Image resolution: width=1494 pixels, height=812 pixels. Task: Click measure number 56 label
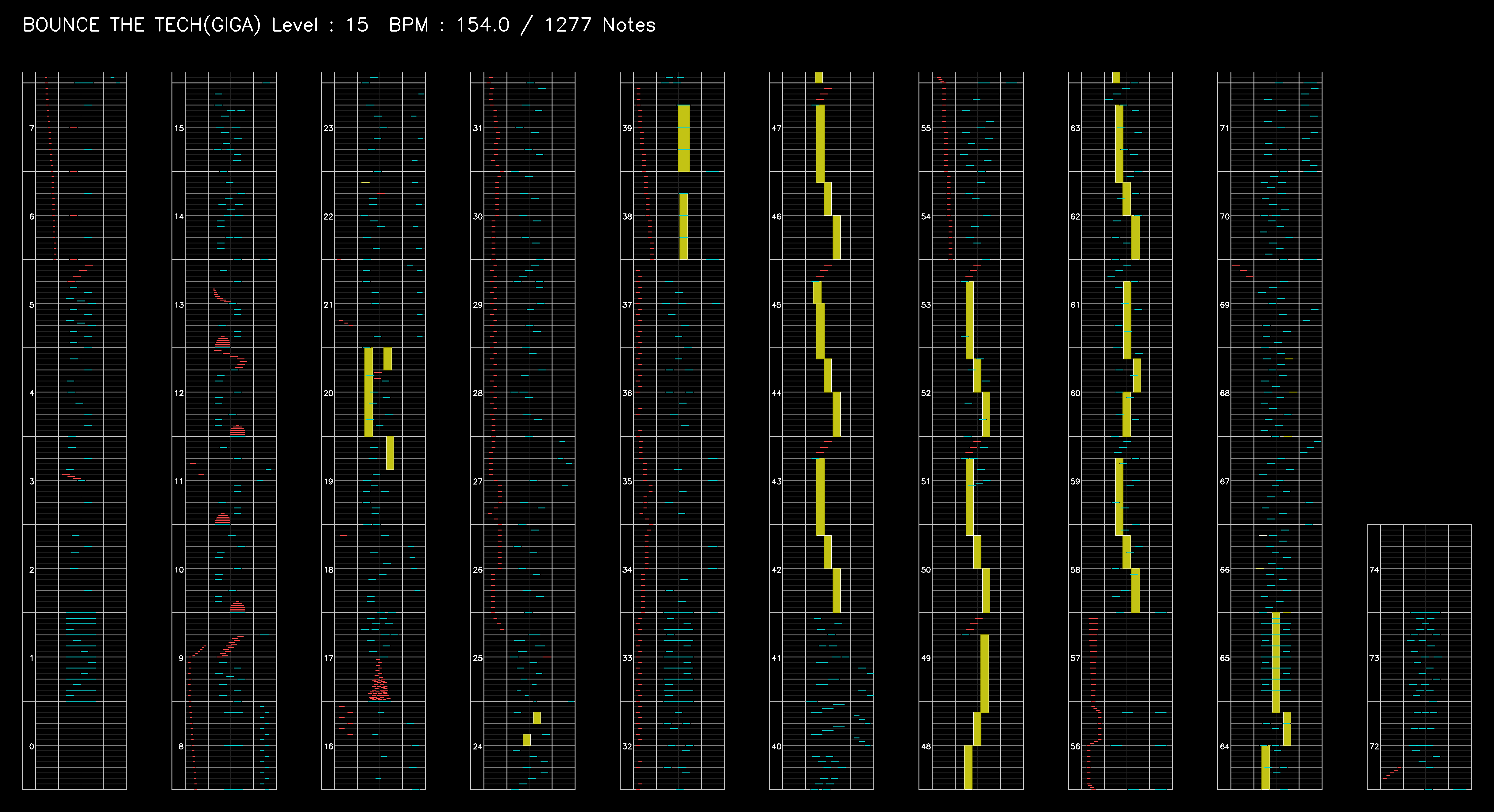(1075, 746)
